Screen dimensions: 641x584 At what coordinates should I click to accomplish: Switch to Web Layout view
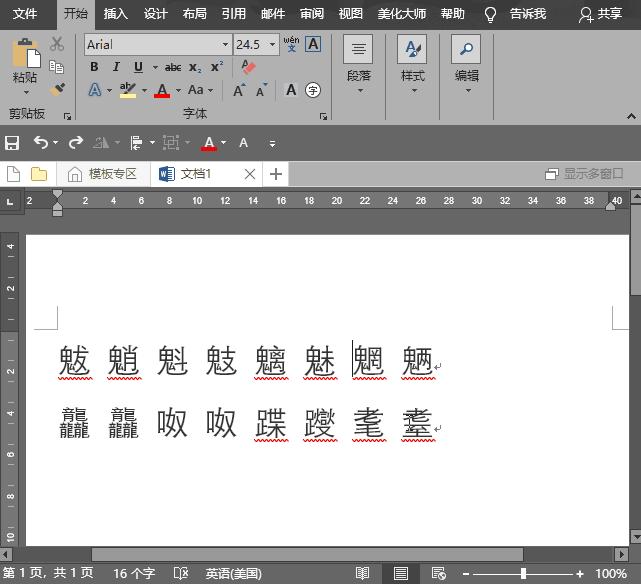point(438,573)
